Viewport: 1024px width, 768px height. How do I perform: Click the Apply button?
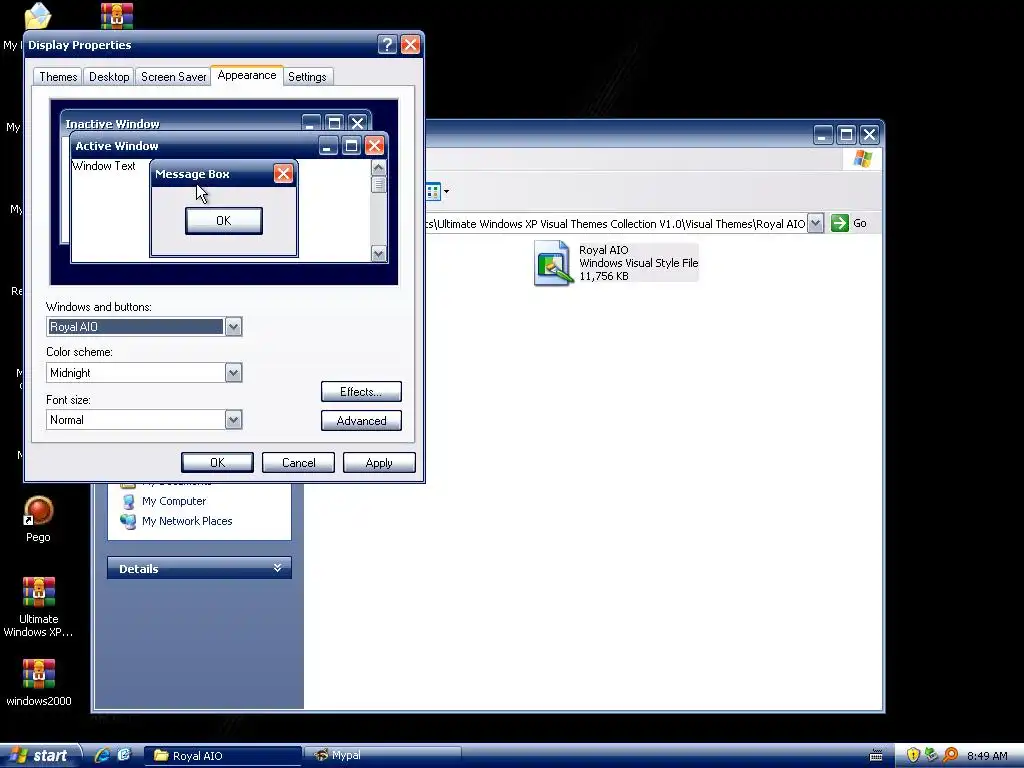[x=379, y=462]
